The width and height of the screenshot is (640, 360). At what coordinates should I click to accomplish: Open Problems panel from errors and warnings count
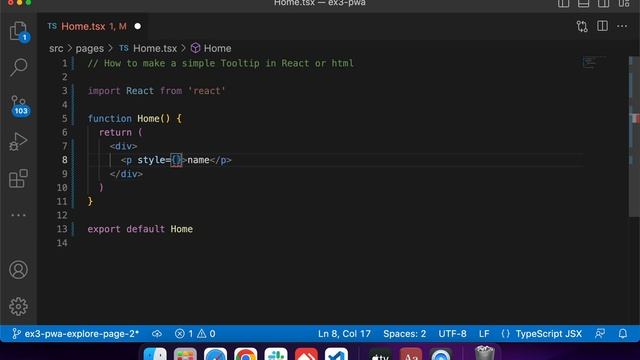coord(195,334)
